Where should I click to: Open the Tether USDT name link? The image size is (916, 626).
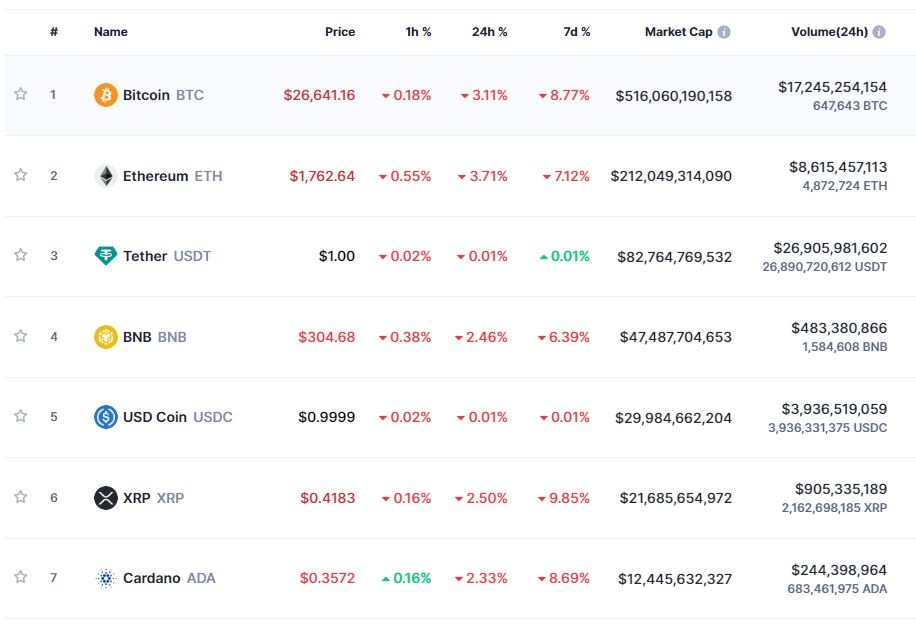(145, 256)
